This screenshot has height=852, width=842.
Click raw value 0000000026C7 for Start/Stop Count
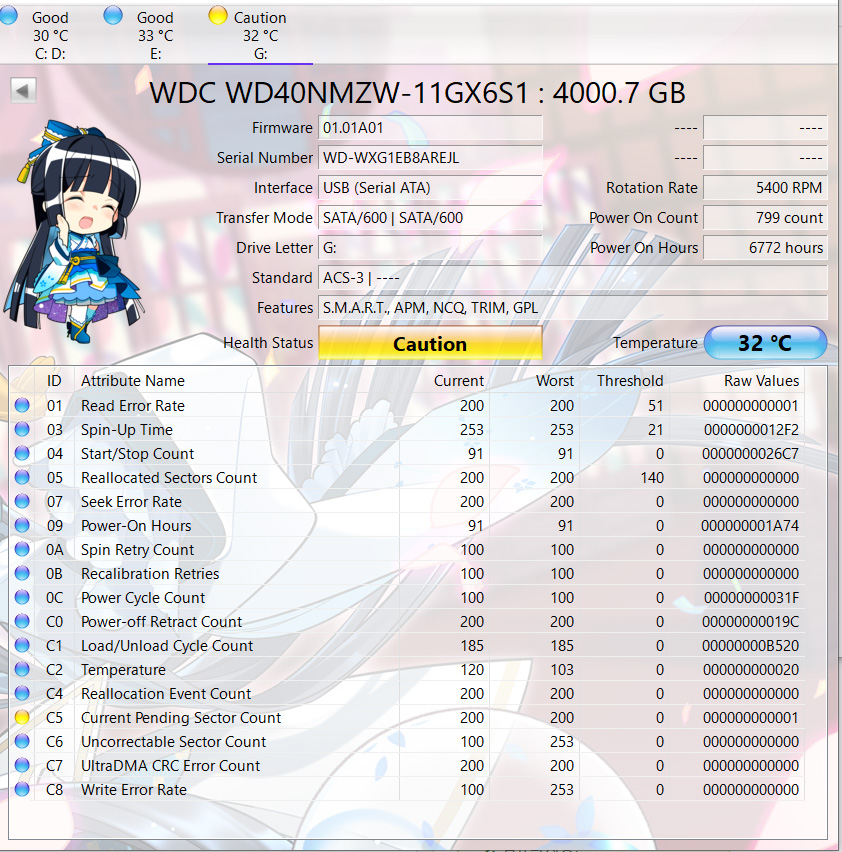[x=750, y=454]
